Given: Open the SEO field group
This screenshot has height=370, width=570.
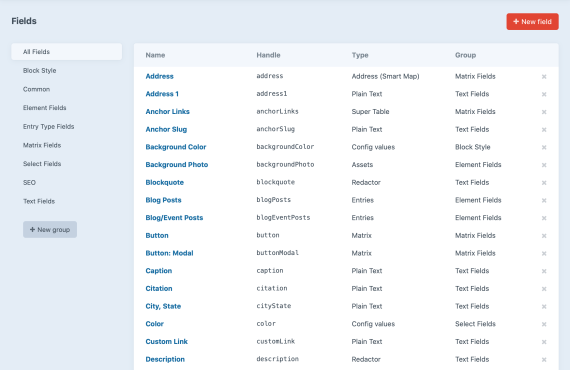Looking at the screenshot, I should [x=29, y=182].
